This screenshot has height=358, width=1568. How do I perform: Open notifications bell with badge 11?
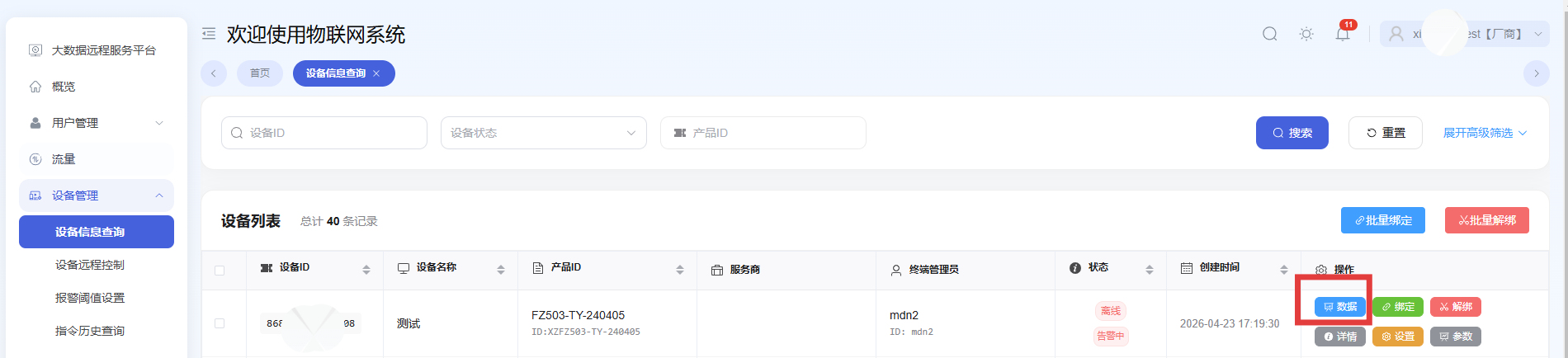point(1344,33)
